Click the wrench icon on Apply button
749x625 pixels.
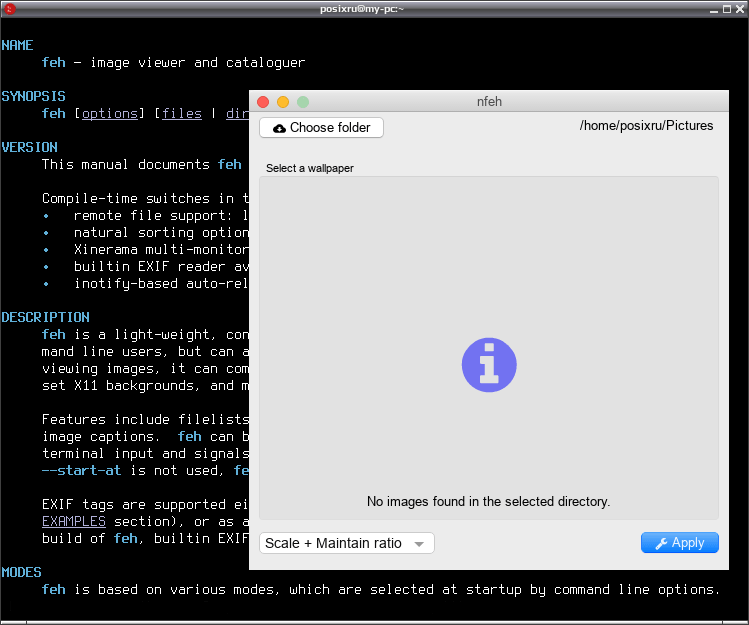(x=661, y=543)
